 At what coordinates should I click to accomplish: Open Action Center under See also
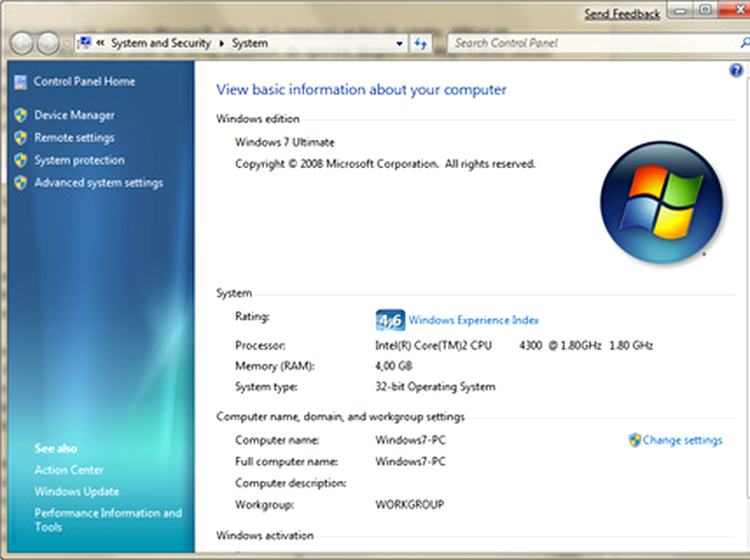click(69, 470)
